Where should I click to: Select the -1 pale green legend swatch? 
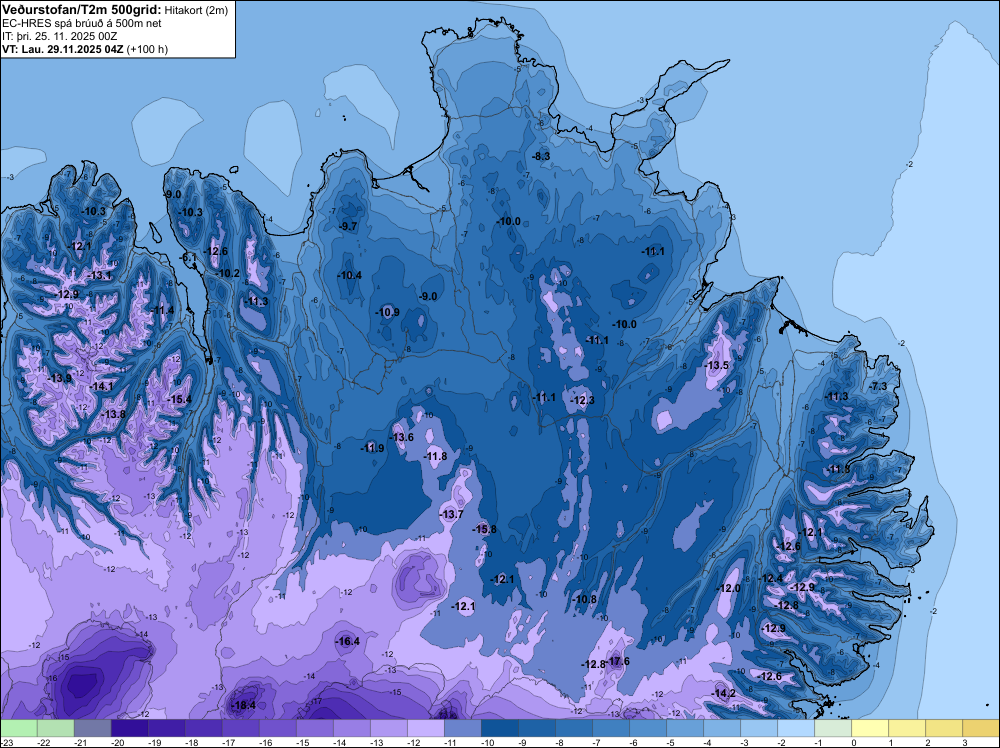pyautogui.click(x=832, y=728)
